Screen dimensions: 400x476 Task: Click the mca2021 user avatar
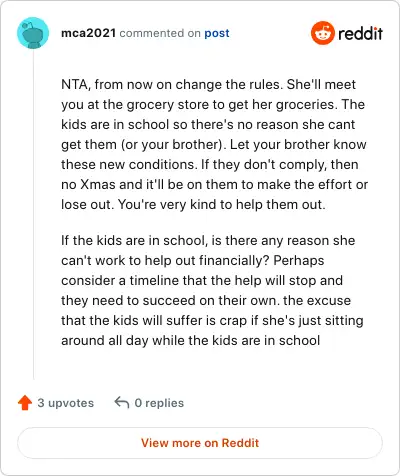[33, 33]
